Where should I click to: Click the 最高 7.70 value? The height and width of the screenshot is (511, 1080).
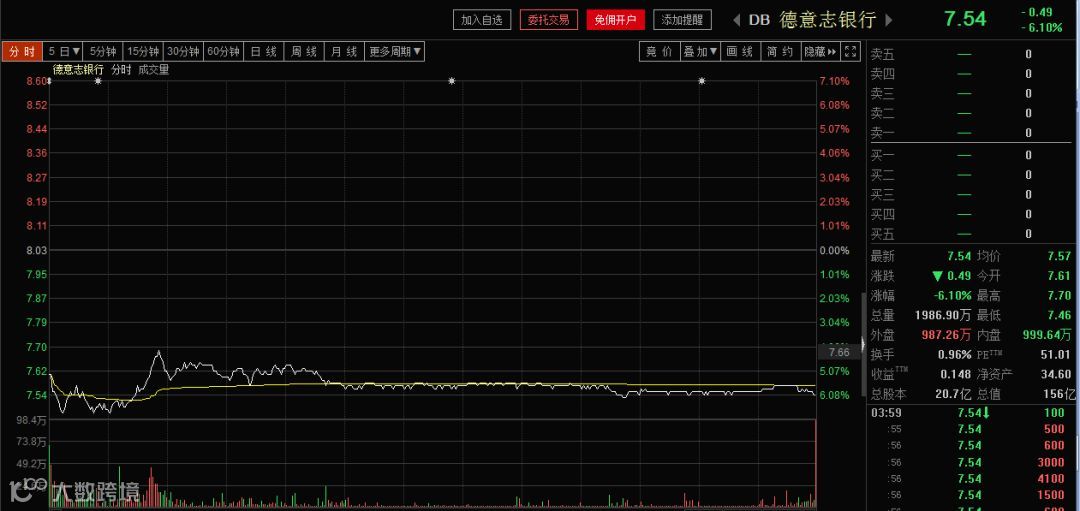(1059, 296)
